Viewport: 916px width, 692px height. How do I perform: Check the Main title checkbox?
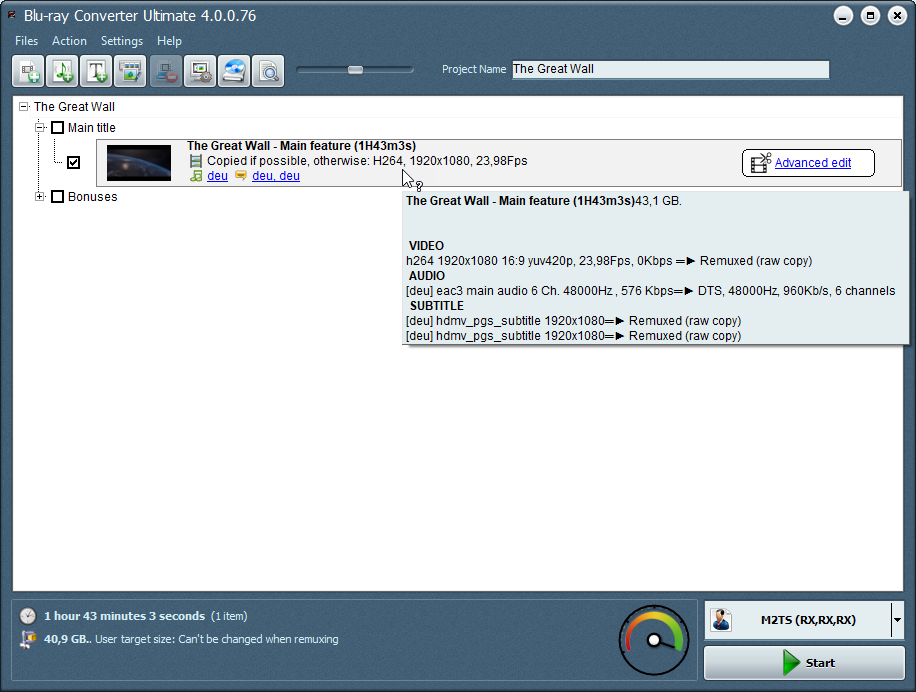(57, 127)
